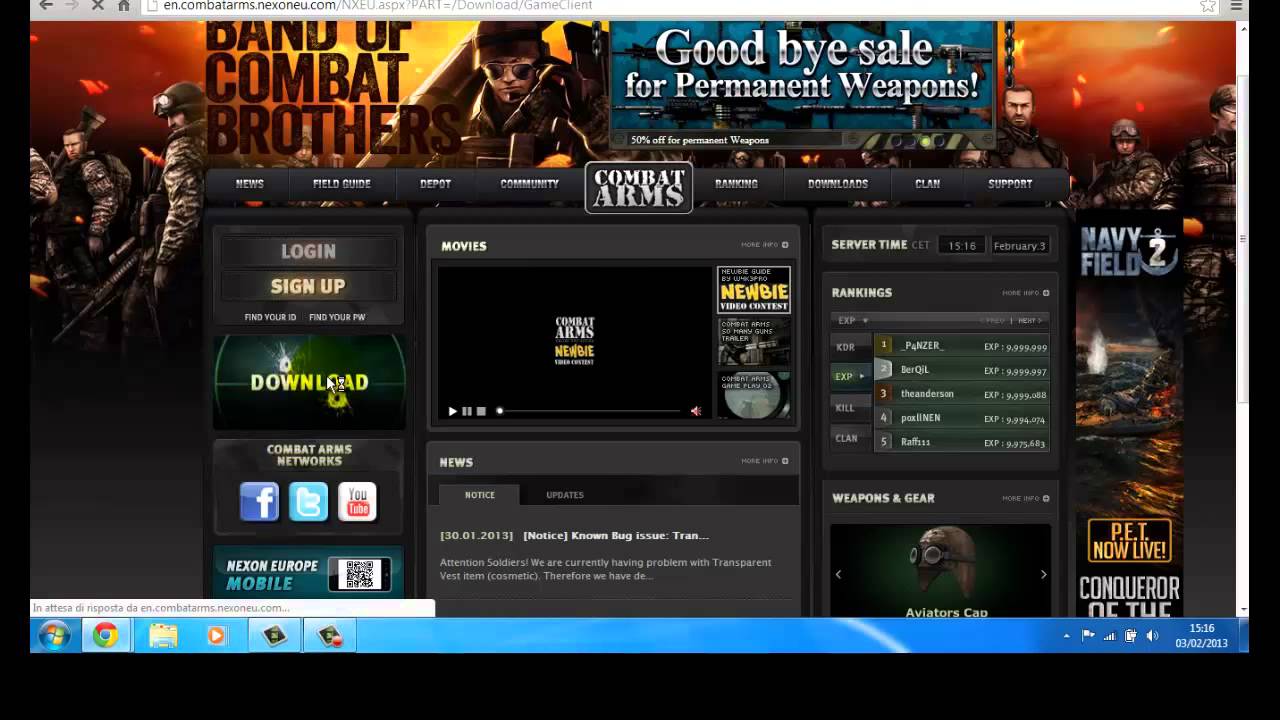Viewport: 1280px width, 720px height.
Task: Open the Combat Arms Facebook page icon
Action: [x=259, y=502]
